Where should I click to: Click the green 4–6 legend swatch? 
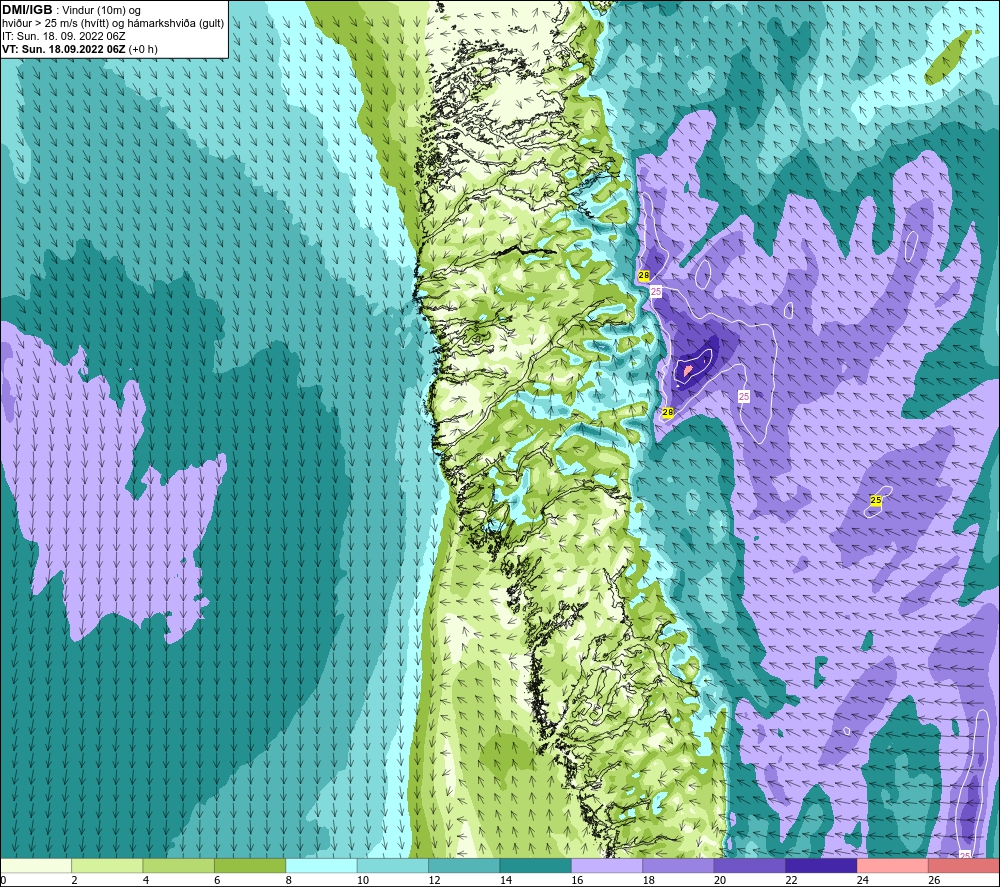click(x=179, y=865)
